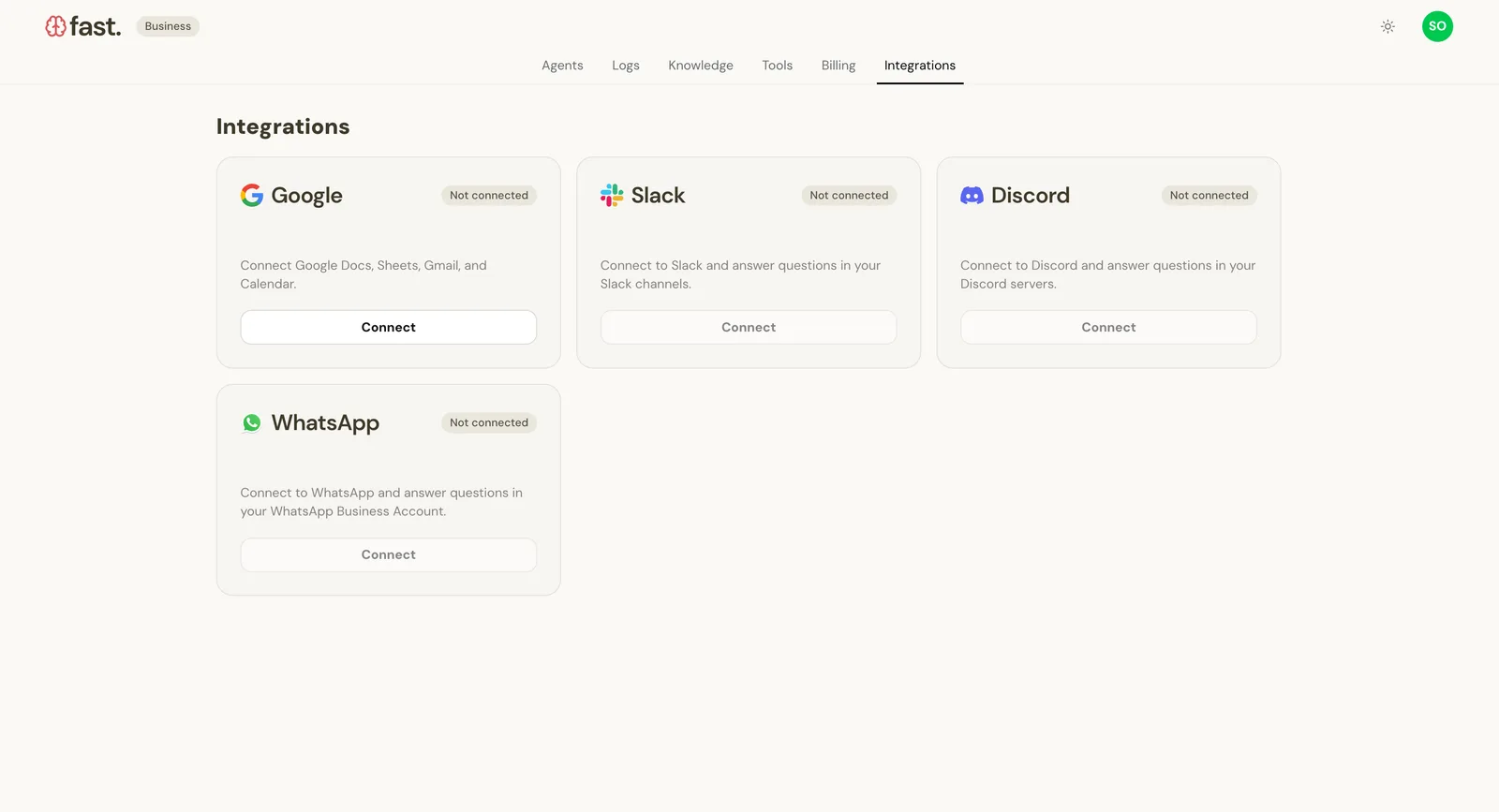Open the Agents tab

pos(562,66)
